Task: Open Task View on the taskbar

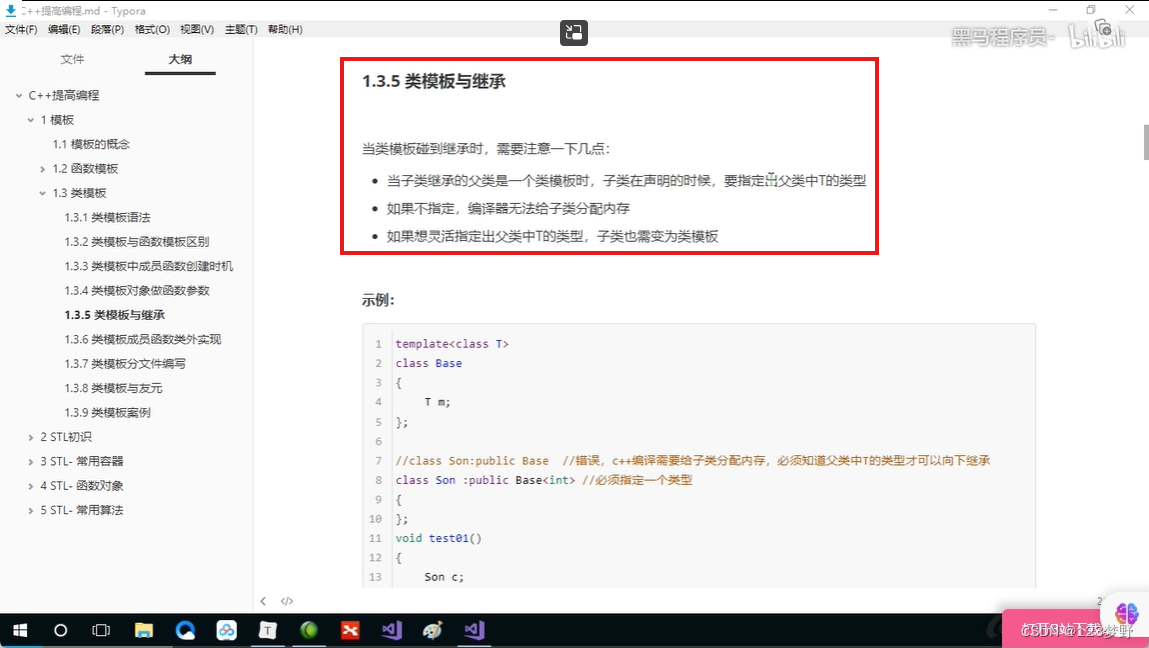Action: (x=101, y=630)
